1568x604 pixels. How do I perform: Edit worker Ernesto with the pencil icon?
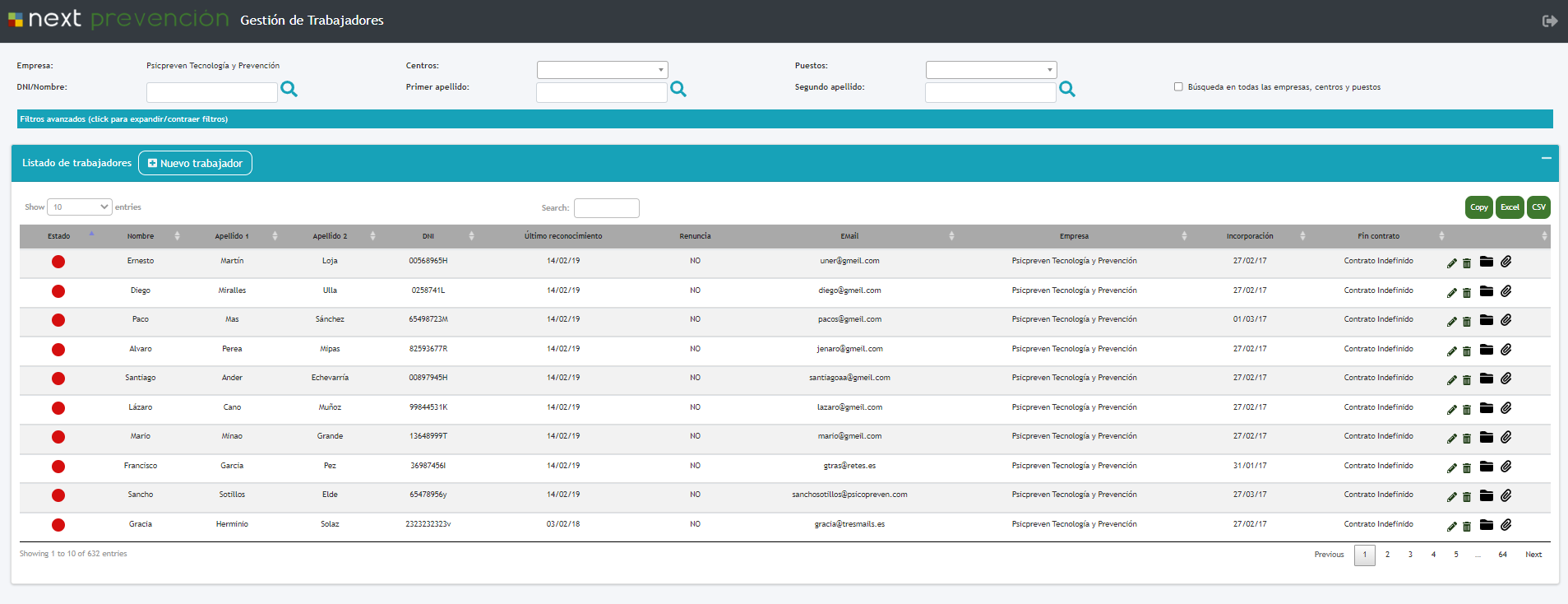pyautogui.click(x=1452, y=263)
